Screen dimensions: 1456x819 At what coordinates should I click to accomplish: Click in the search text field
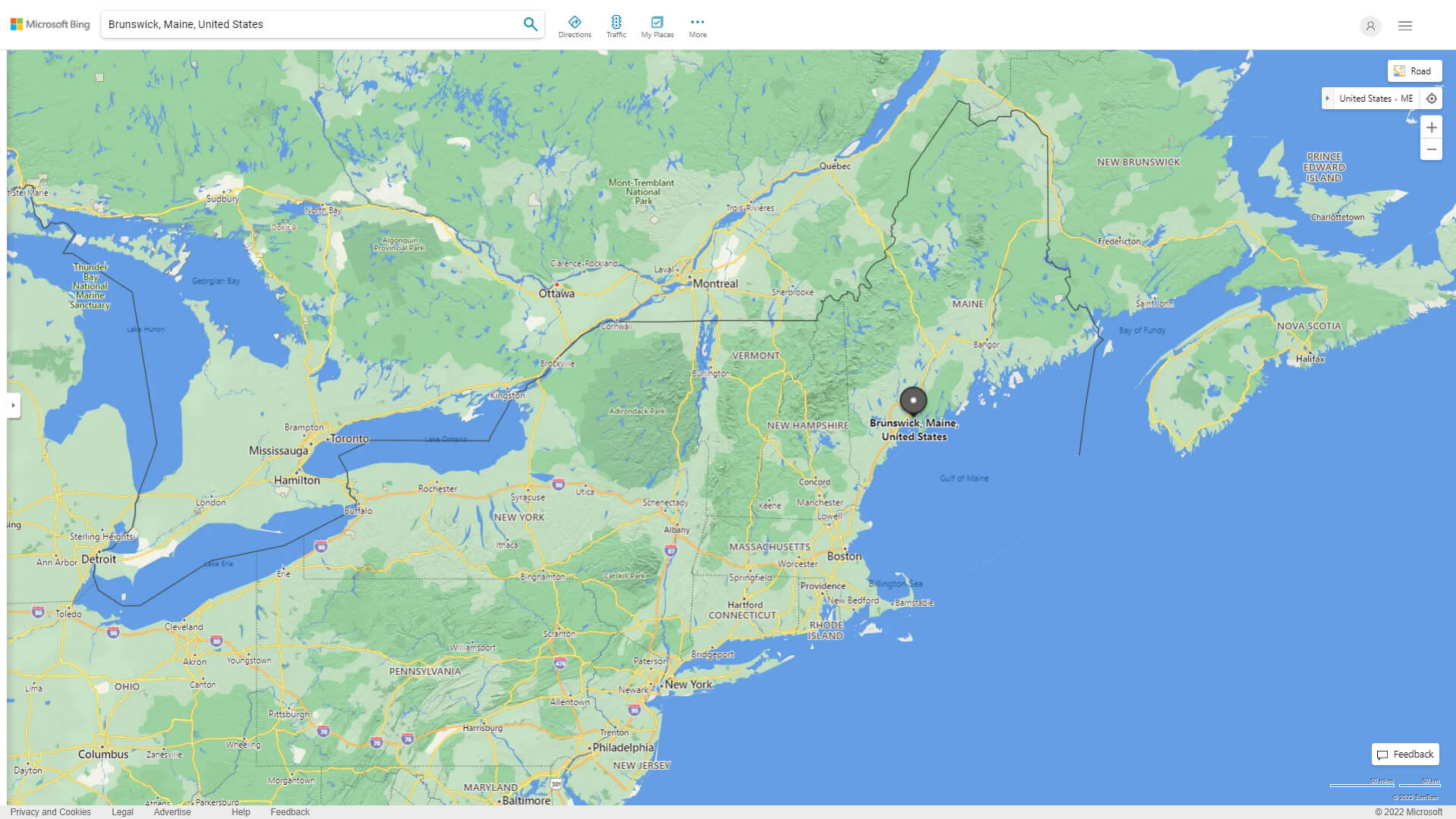tap(311, 24)
